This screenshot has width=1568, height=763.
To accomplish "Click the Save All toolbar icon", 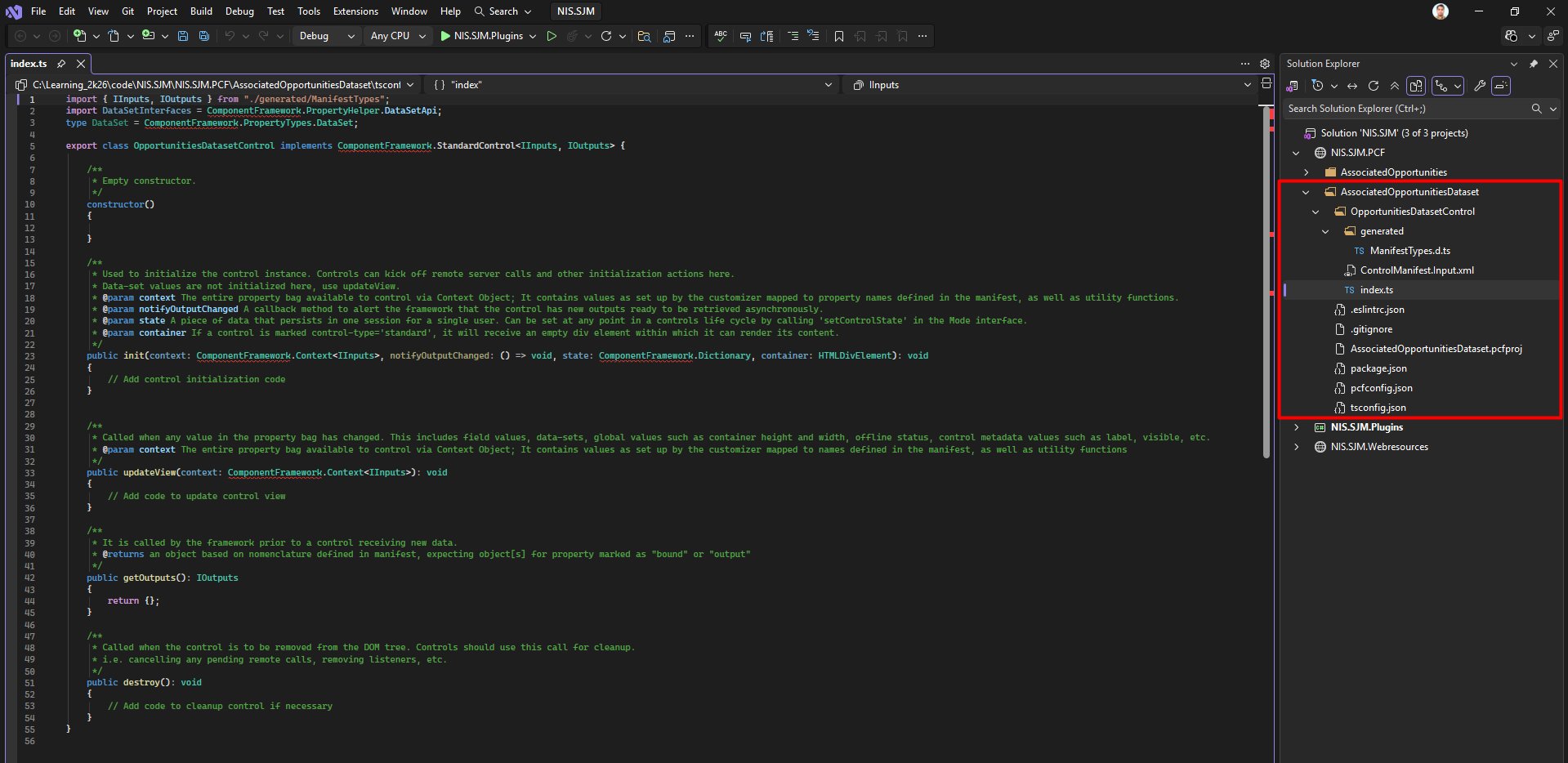I will [204, 36].
